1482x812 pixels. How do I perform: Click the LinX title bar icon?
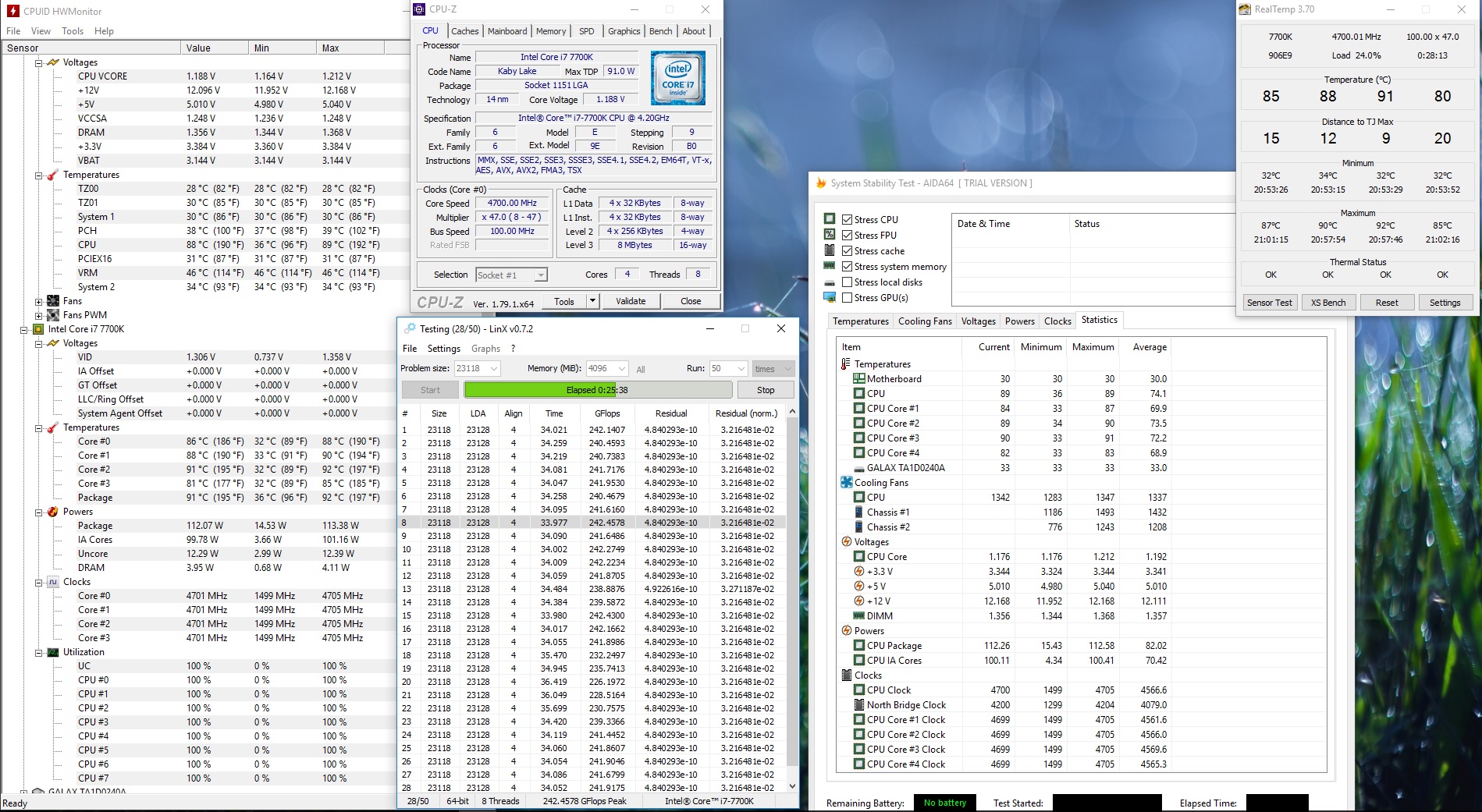tap(410, 328)
